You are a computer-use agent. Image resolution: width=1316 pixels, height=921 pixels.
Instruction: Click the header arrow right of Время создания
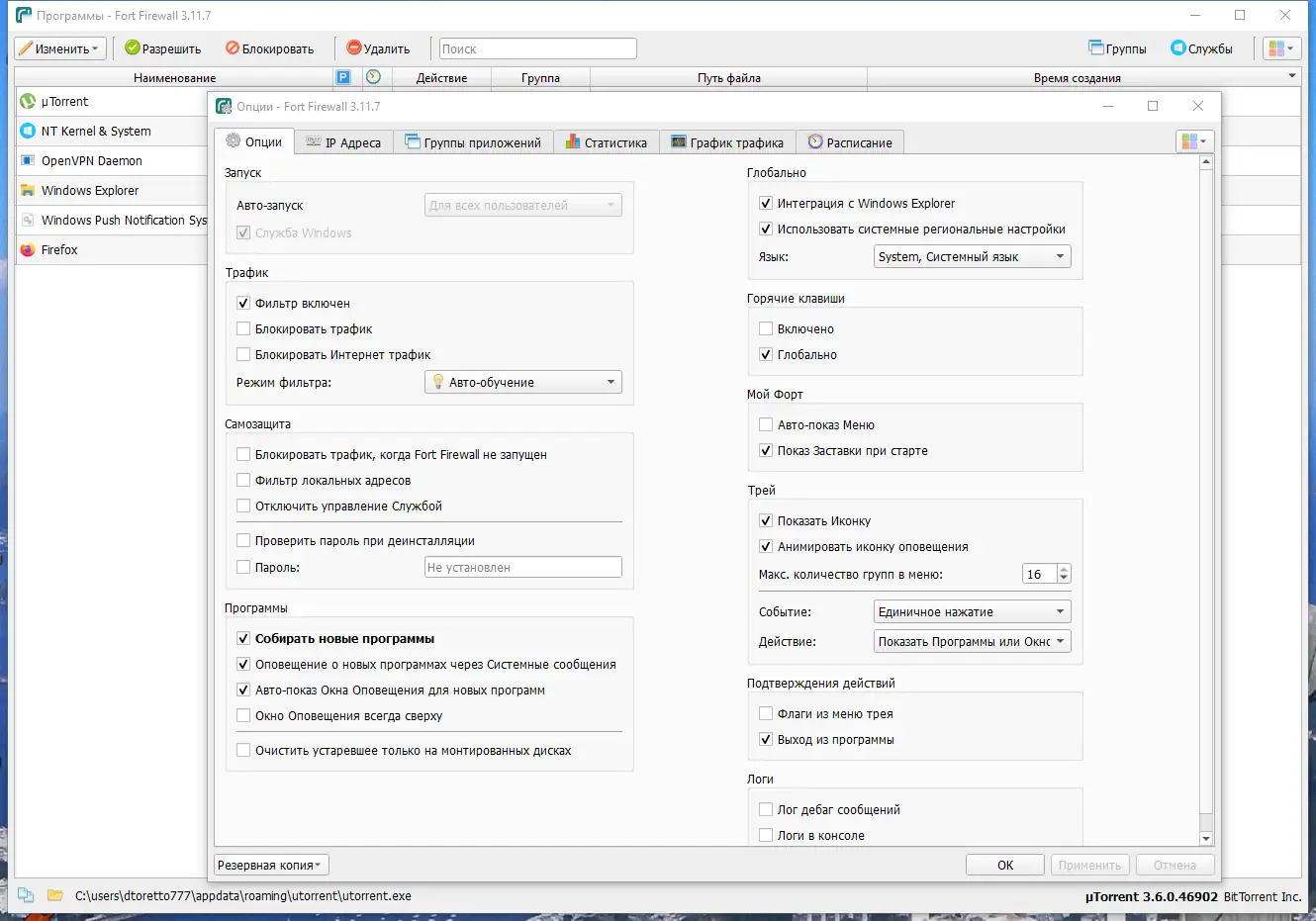(x=1292, y=76)
